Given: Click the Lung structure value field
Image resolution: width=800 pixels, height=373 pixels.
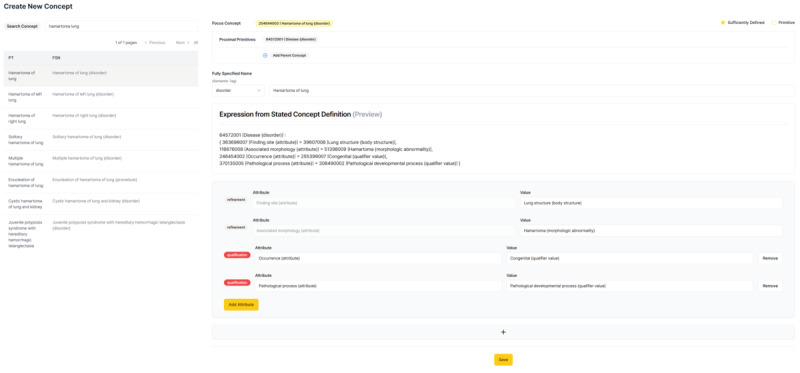Looking at the screenshot, I should [x=651, y=203].
